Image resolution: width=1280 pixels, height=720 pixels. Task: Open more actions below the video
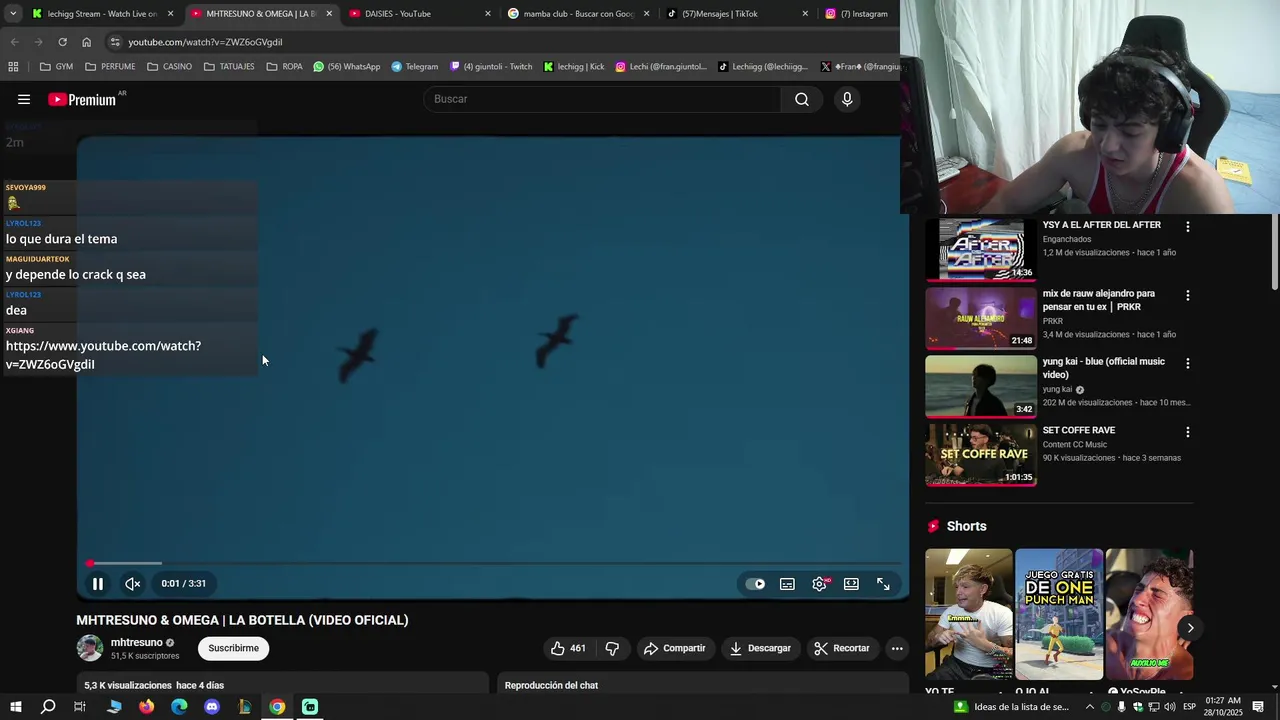point(897,648)
